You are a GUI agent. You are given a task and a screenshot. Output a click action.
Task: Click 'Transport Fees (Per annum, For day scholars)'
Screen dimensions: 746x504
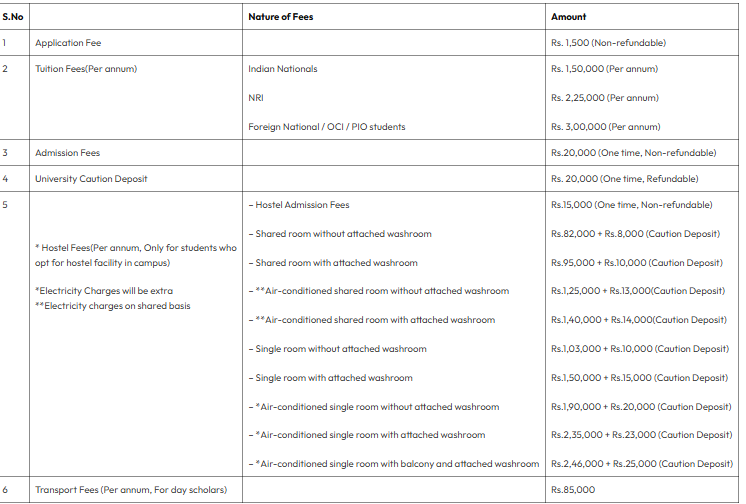131,490
